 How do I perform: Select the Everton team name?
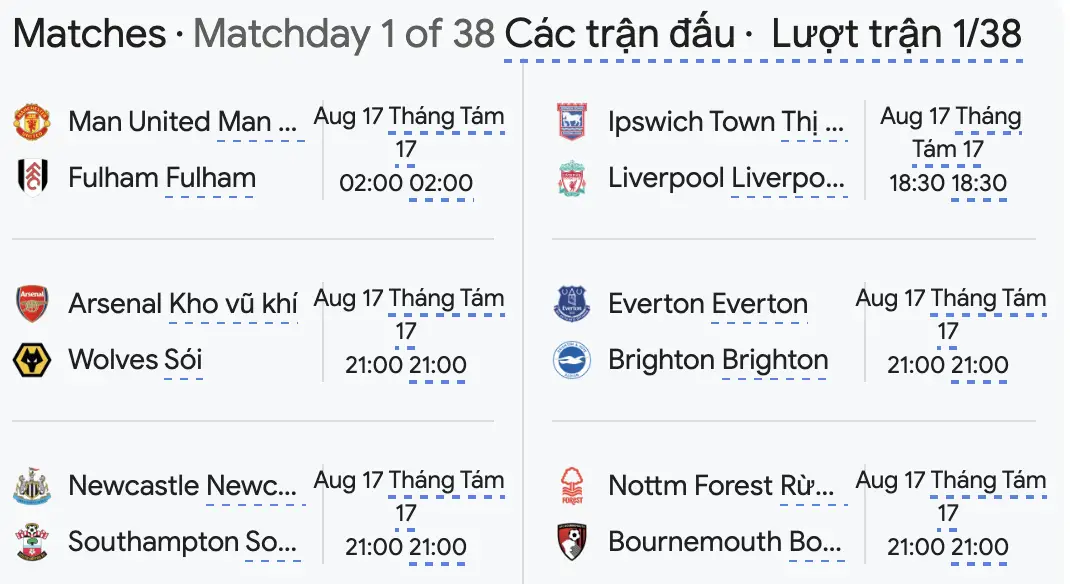656,304
